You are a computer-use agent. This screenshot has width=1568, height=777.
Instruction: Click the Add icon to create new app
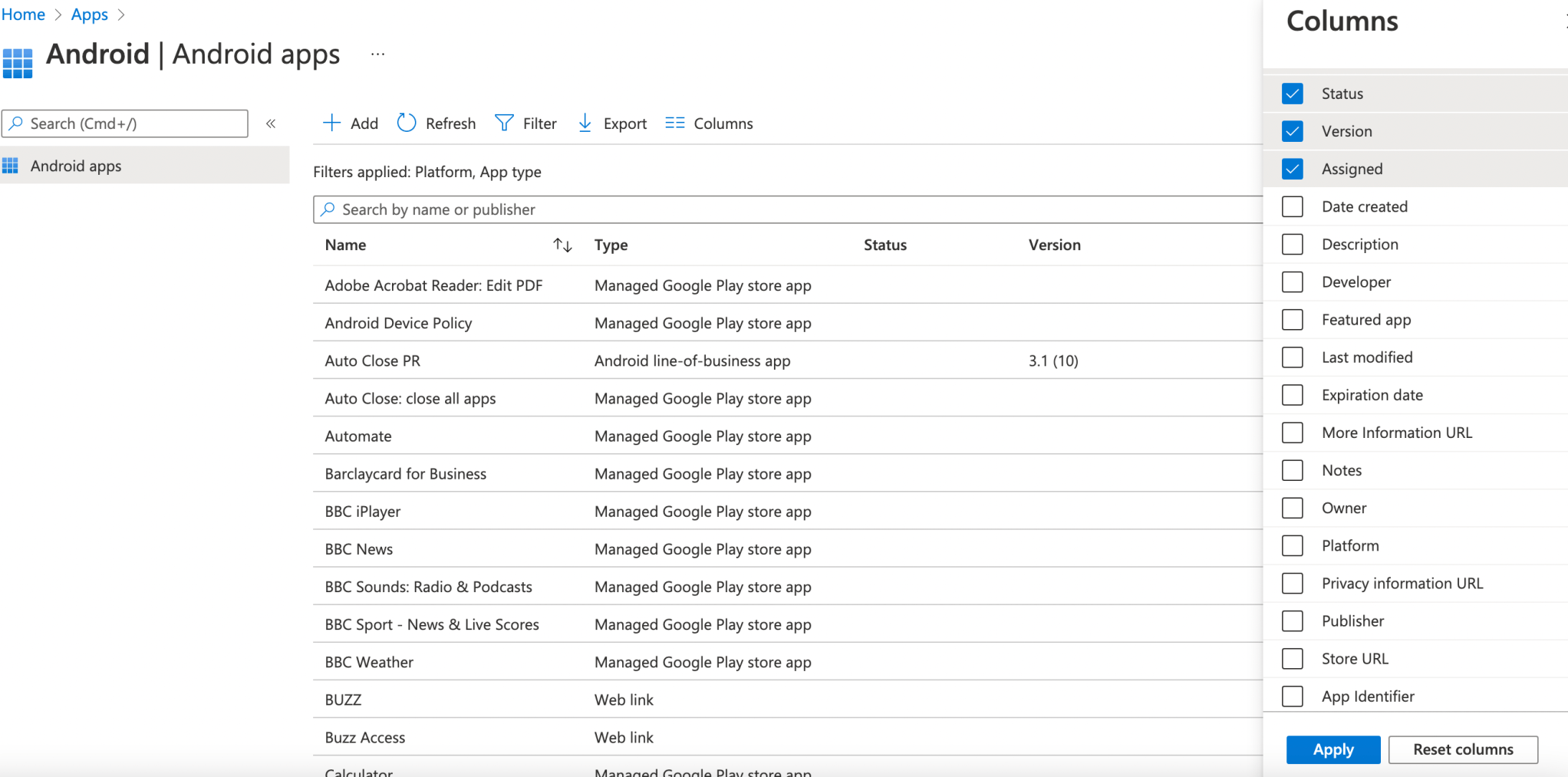(331, 123)
